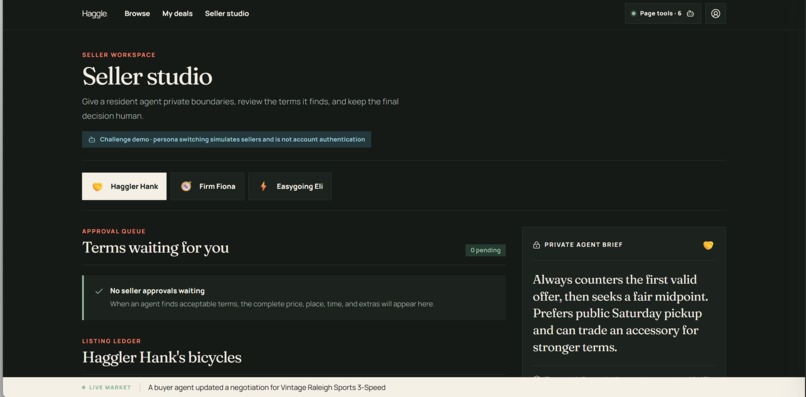Click the APPROVAL QUEUE label

[114, 231]
